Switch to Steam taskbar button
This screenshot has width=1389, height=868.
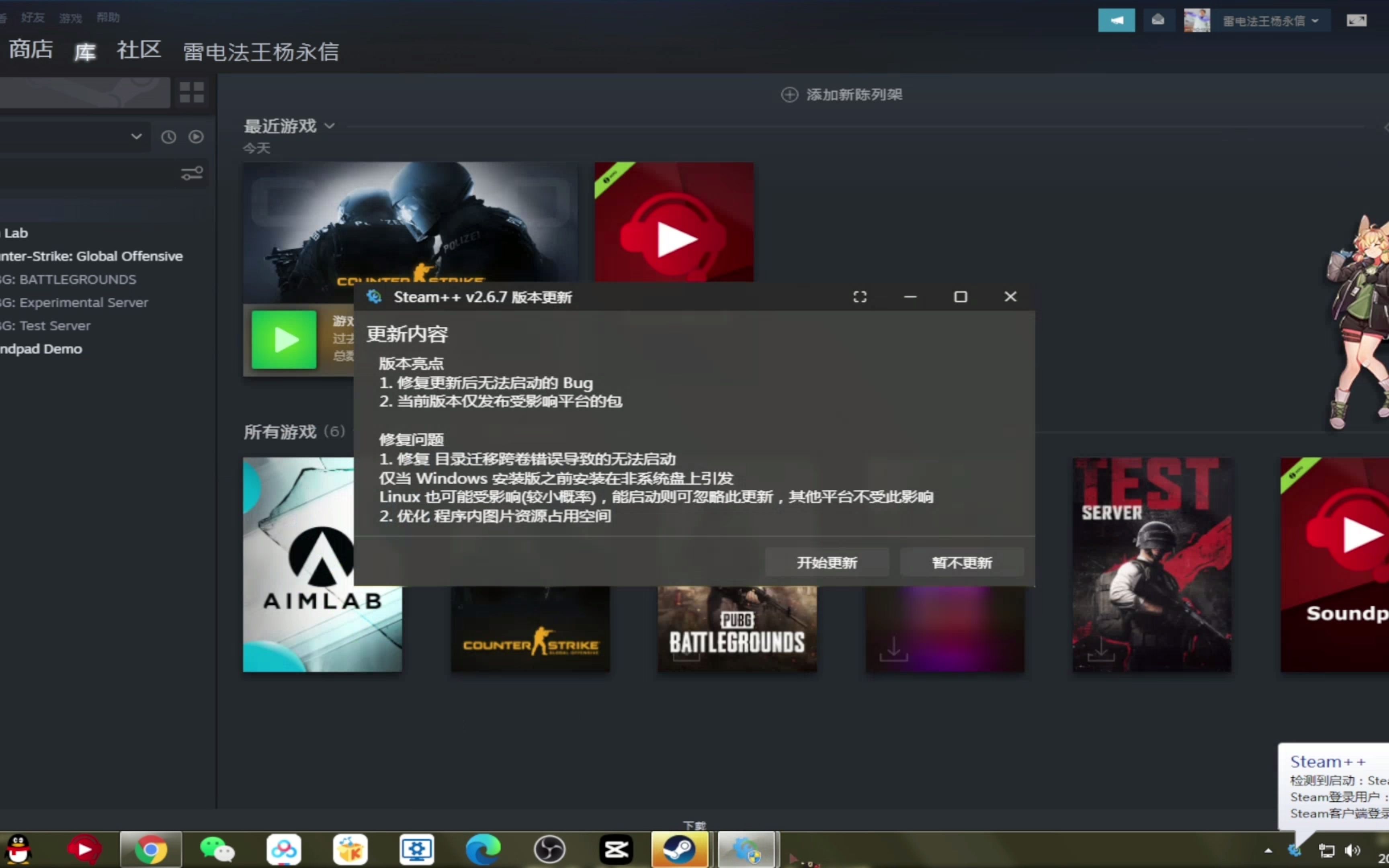pyautogui.click(x=680, y=849)
